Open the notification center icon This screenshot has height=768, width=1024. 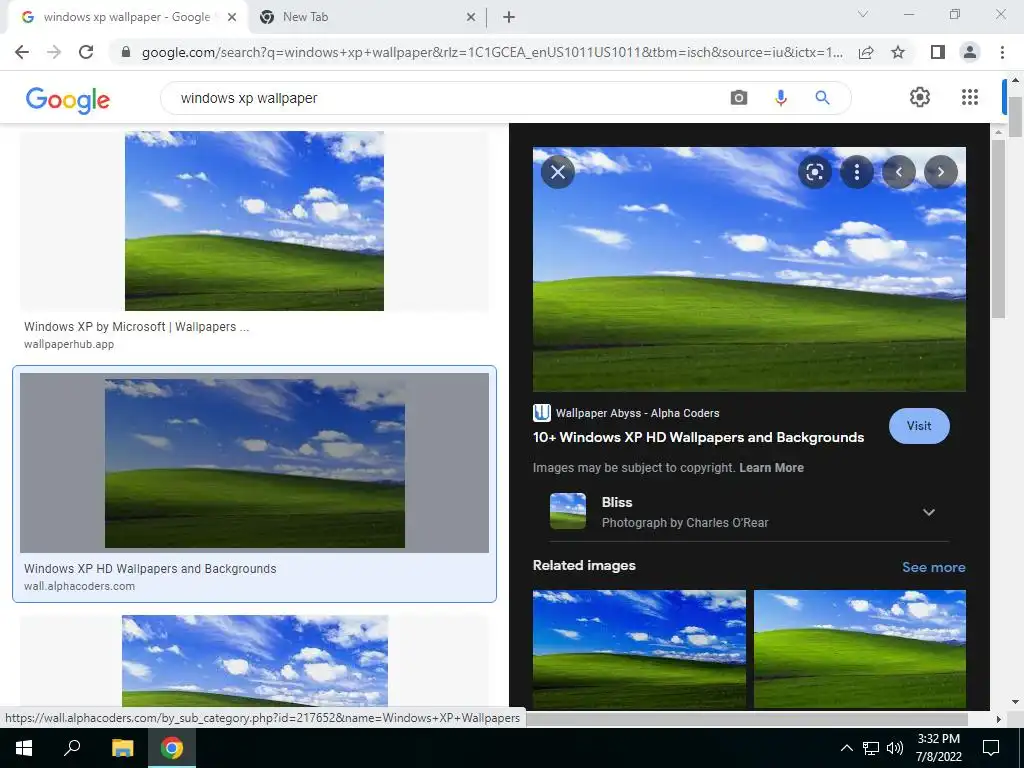(991, 748)
